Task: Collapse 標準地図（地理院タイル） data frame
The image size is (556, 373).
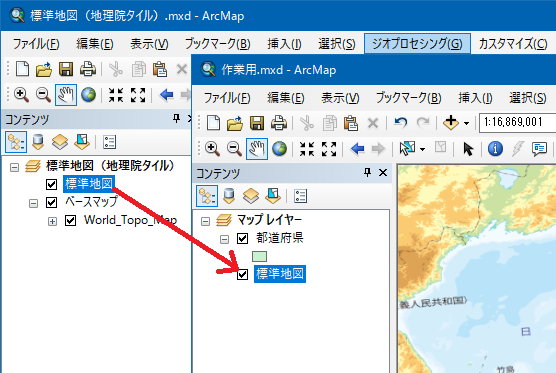Action: point(14,167)
